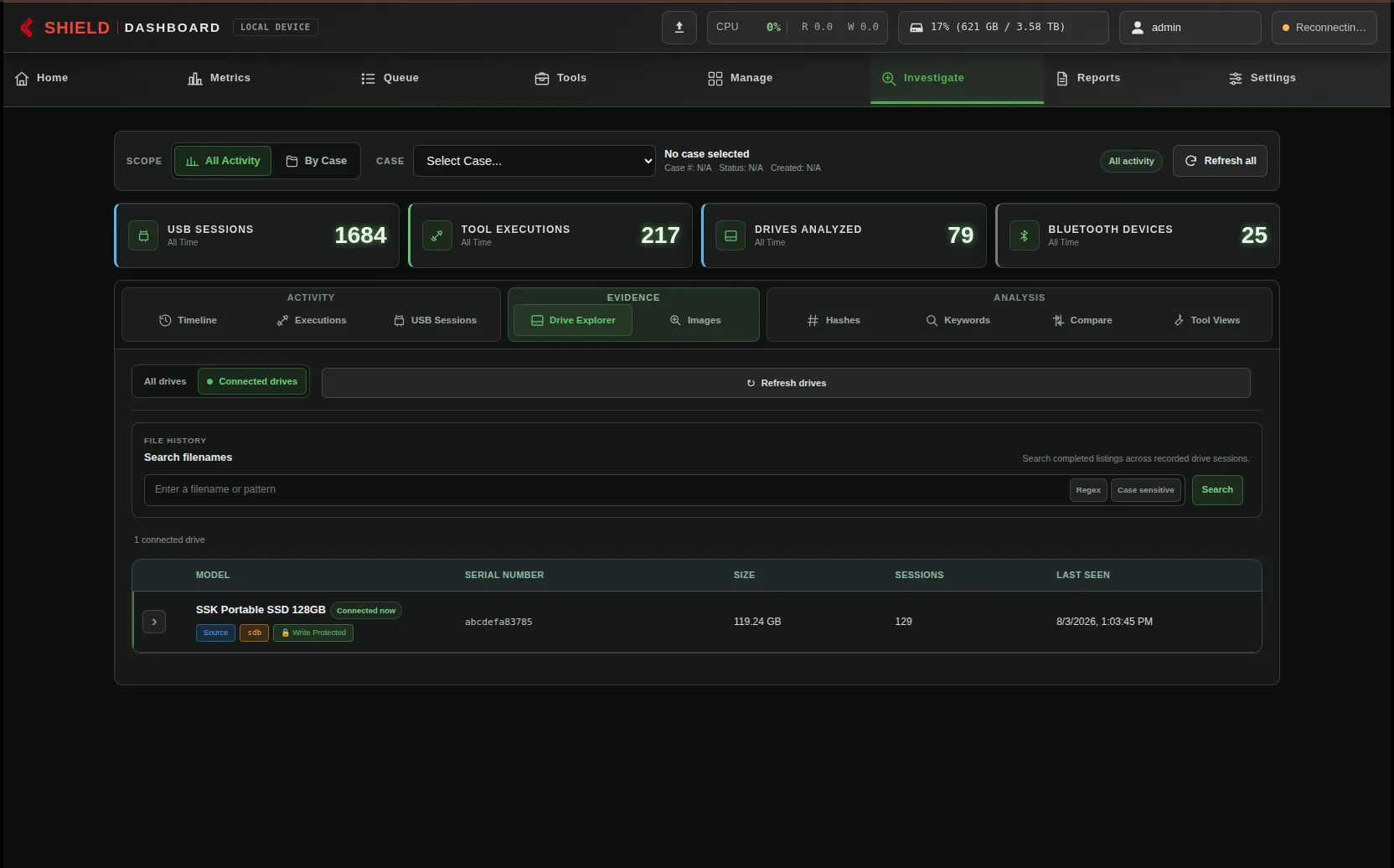
Task: Switch scope to By Case
Action: (316, 161)
